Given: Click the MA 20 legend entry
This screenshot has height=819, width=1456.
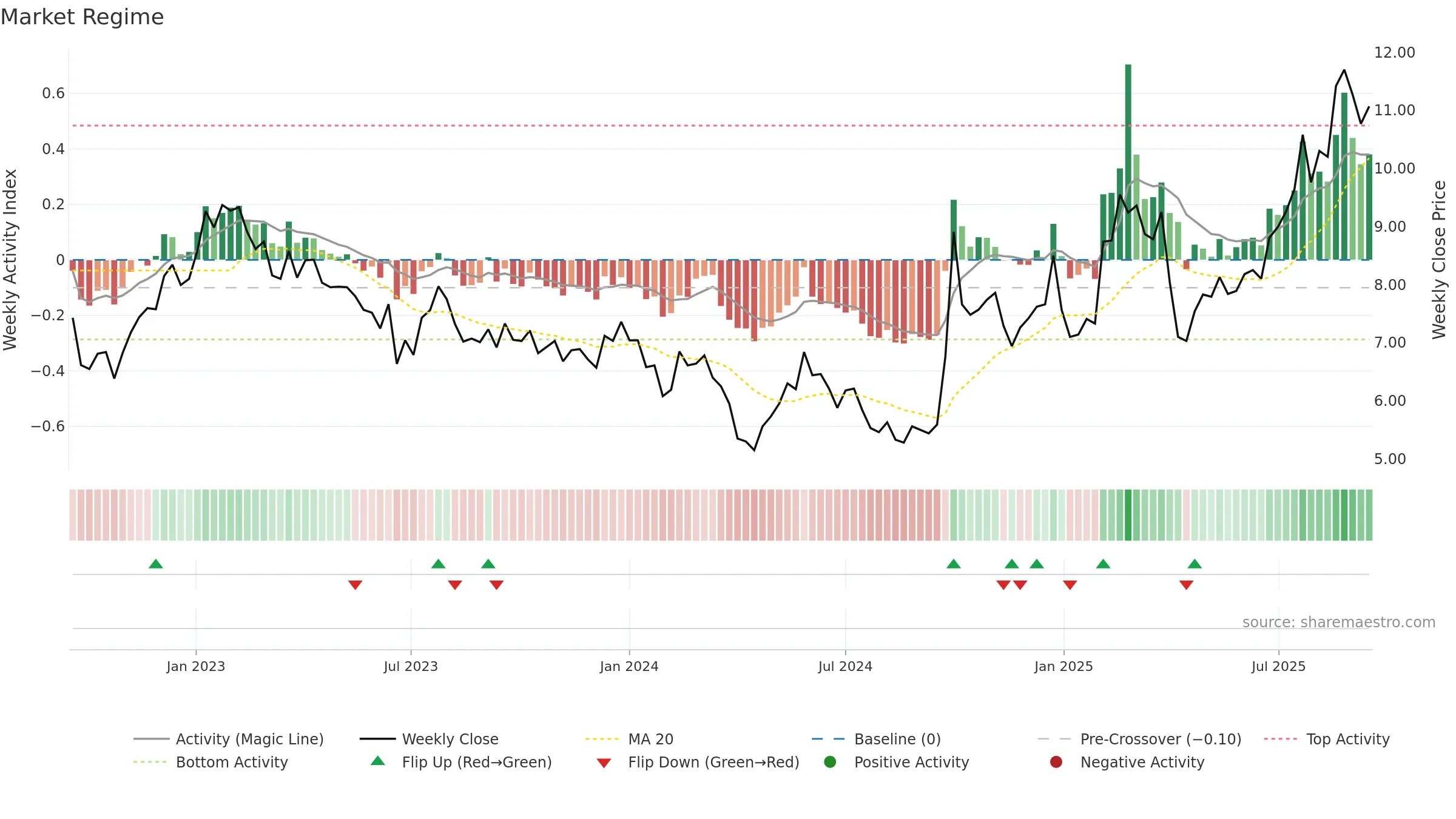Looking at the screenshot, I should pyautogui.click(x=629, y=739).
